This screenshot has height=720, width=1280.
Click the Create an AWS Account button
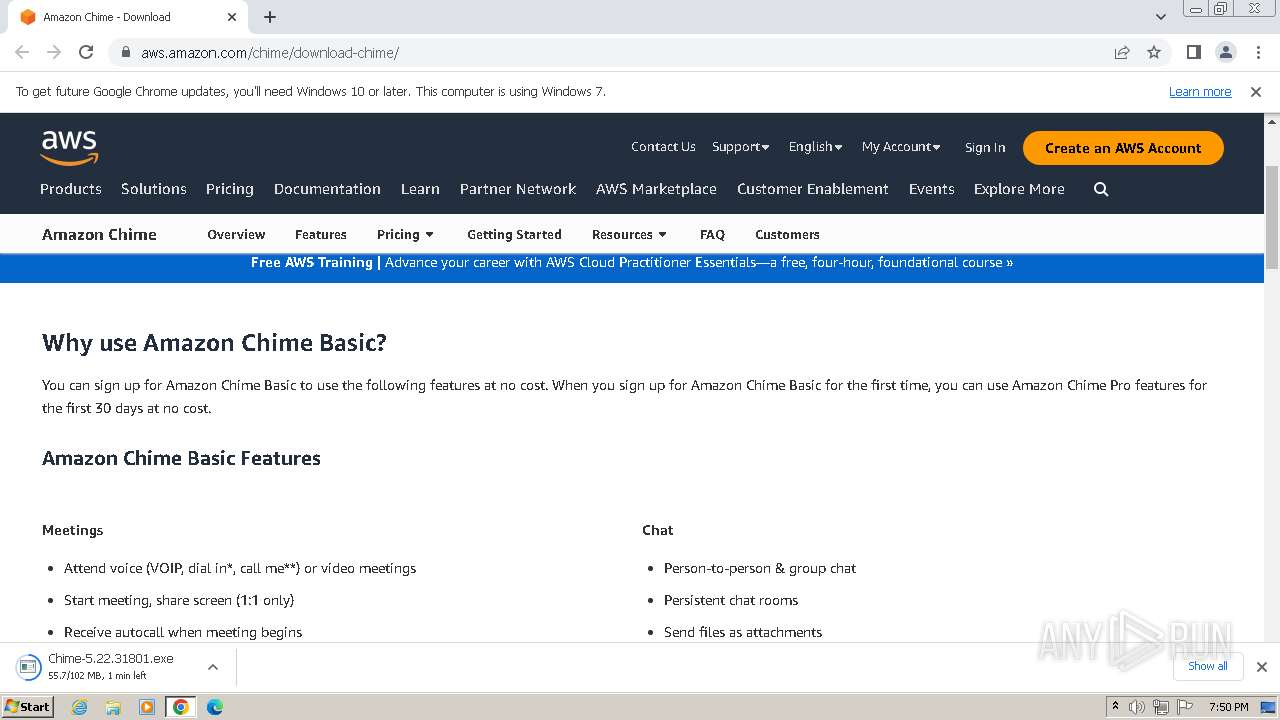(1123, 148)
